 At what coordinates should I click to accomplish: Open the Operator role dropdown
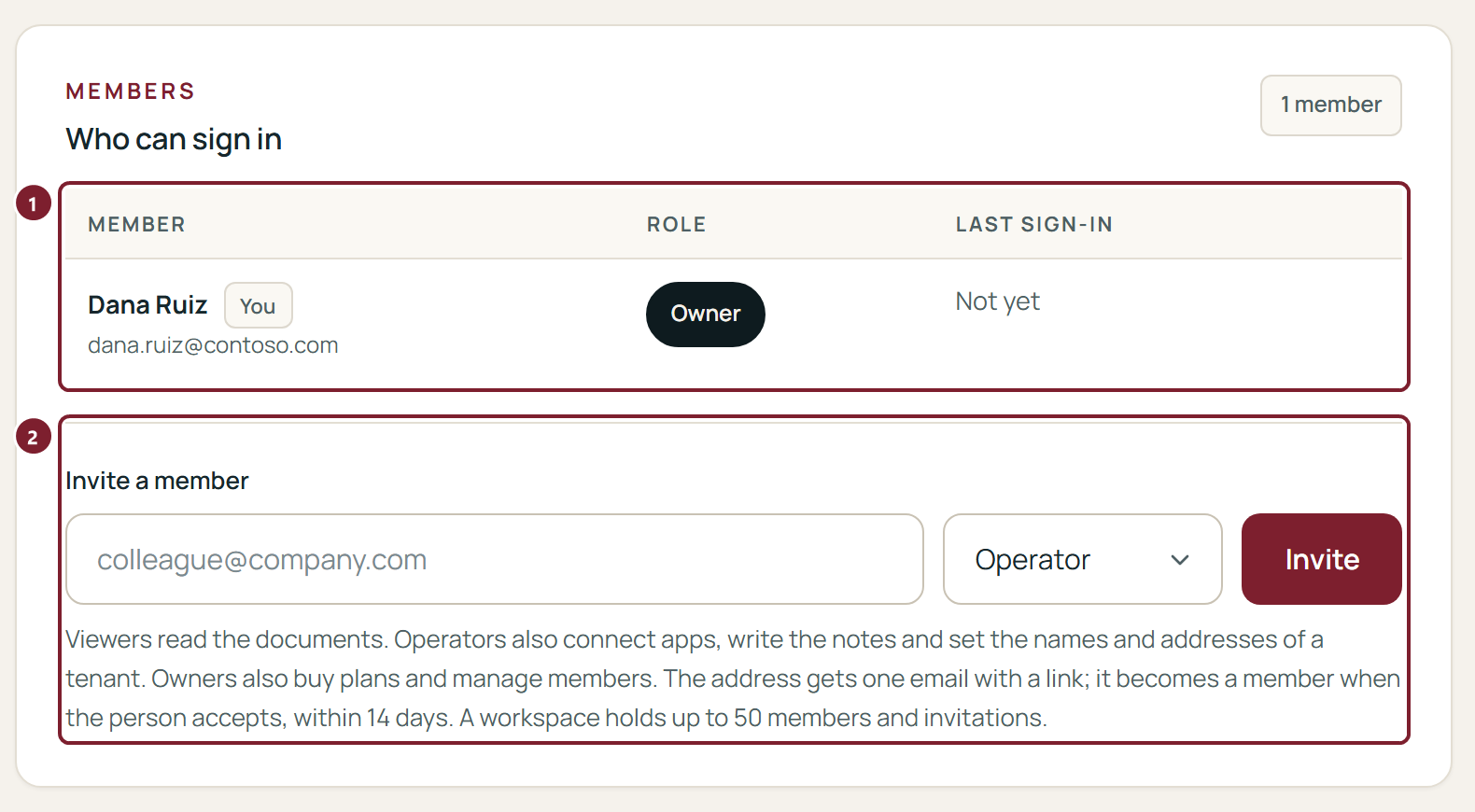click(x=1082, y=559)
